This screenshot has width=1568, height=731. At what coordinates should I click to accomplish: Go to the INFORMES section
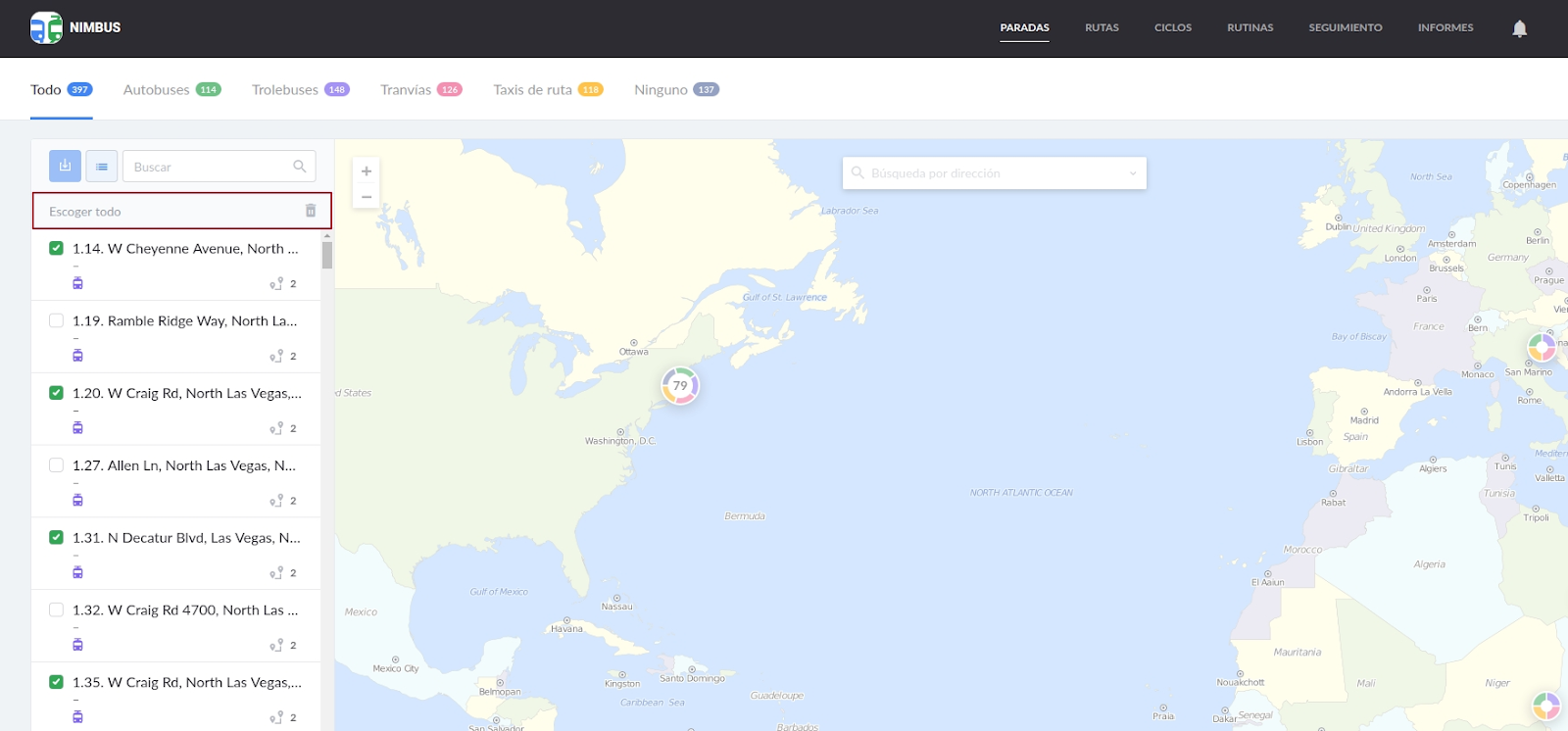coord(1445,27)
